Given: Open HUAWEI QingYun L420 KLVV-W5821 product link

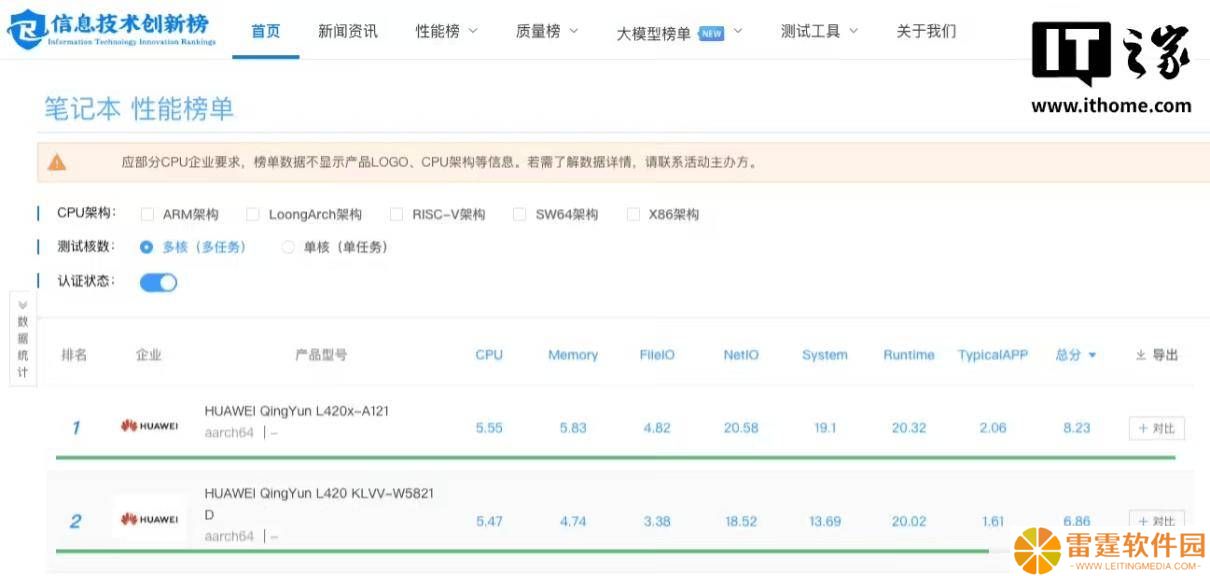Looking at the screenshot, I should click(x=319, y=503).
